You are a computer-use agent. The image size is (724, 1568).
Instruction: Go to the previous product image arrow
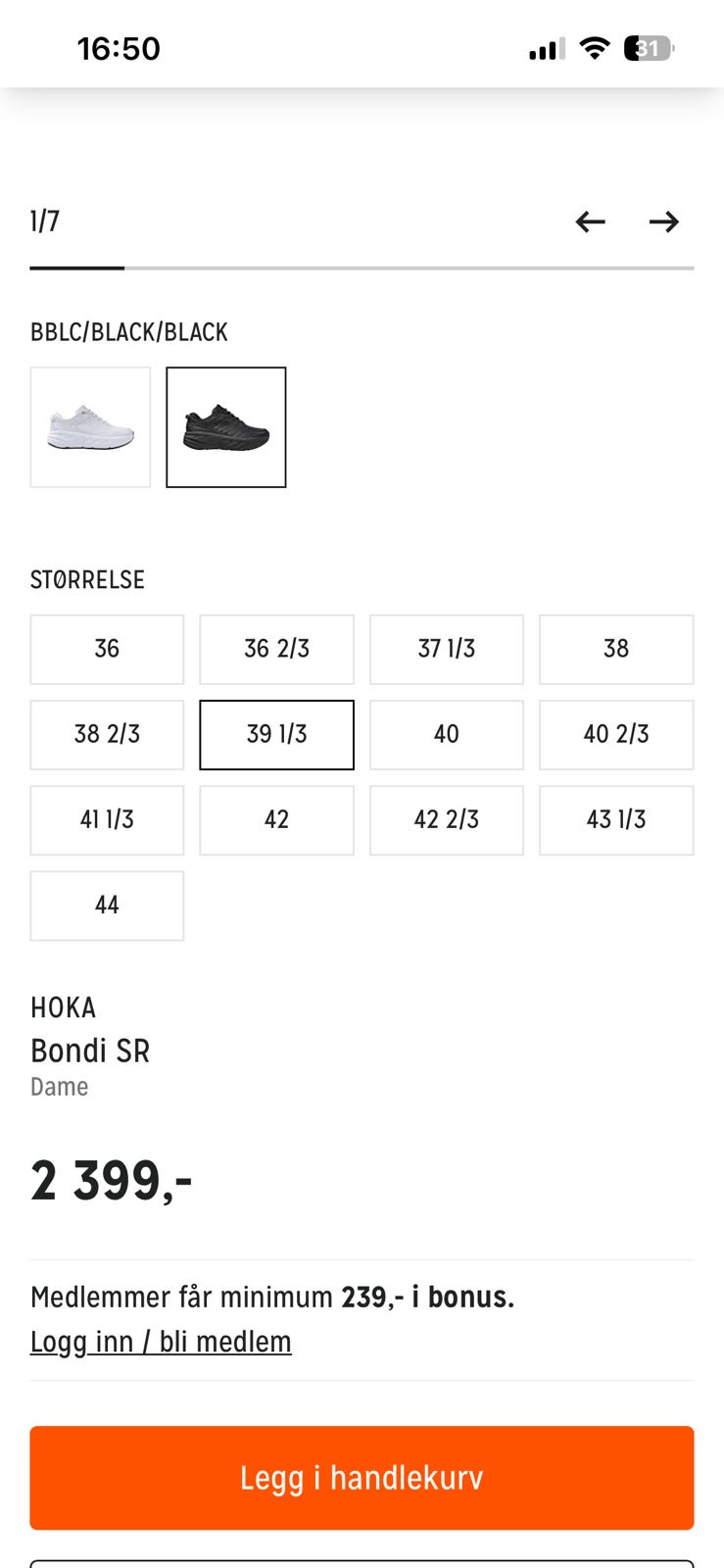[590, 221]
